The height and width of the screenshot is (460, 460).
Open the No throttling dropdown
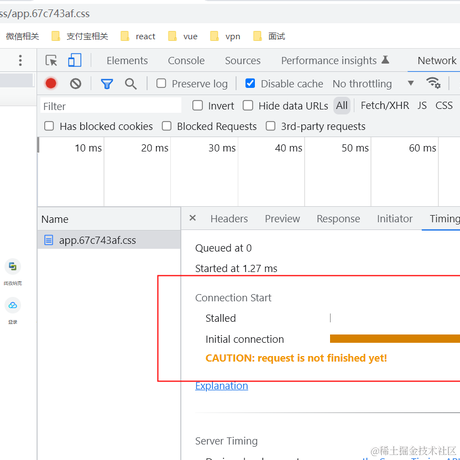[373, 84]
